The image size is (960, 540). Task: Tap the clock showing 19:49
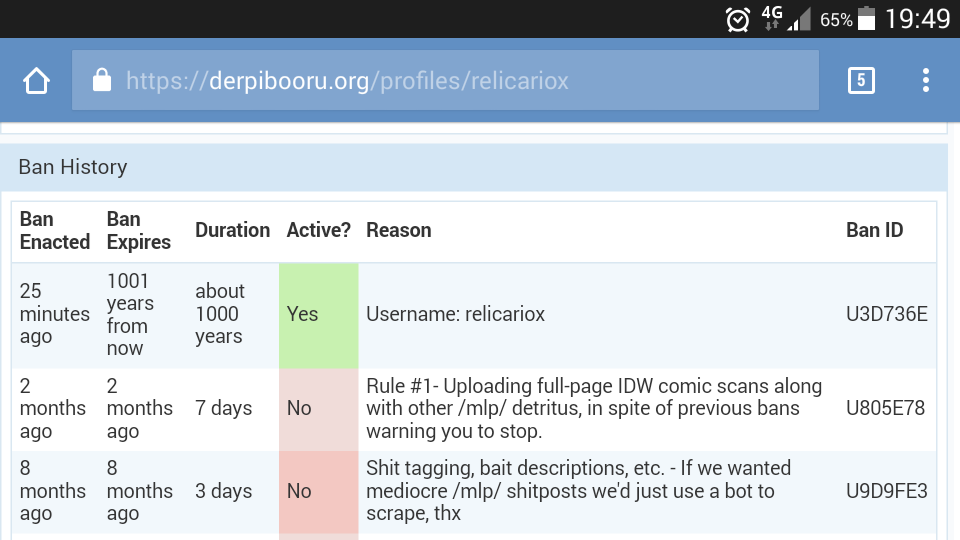(x=918, y=19)
